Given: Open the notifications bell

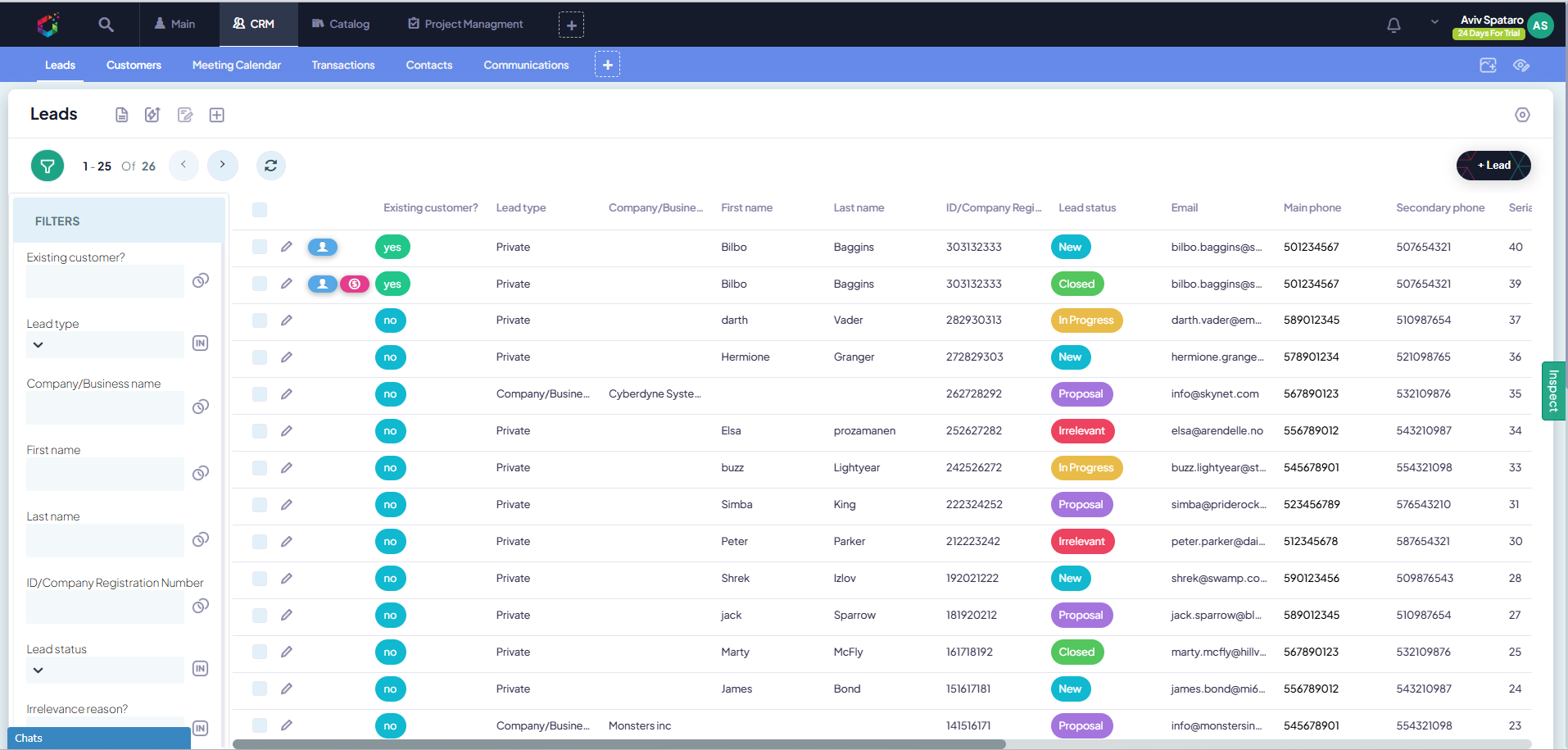Looking at the screenshot, I should (1394, 25).
